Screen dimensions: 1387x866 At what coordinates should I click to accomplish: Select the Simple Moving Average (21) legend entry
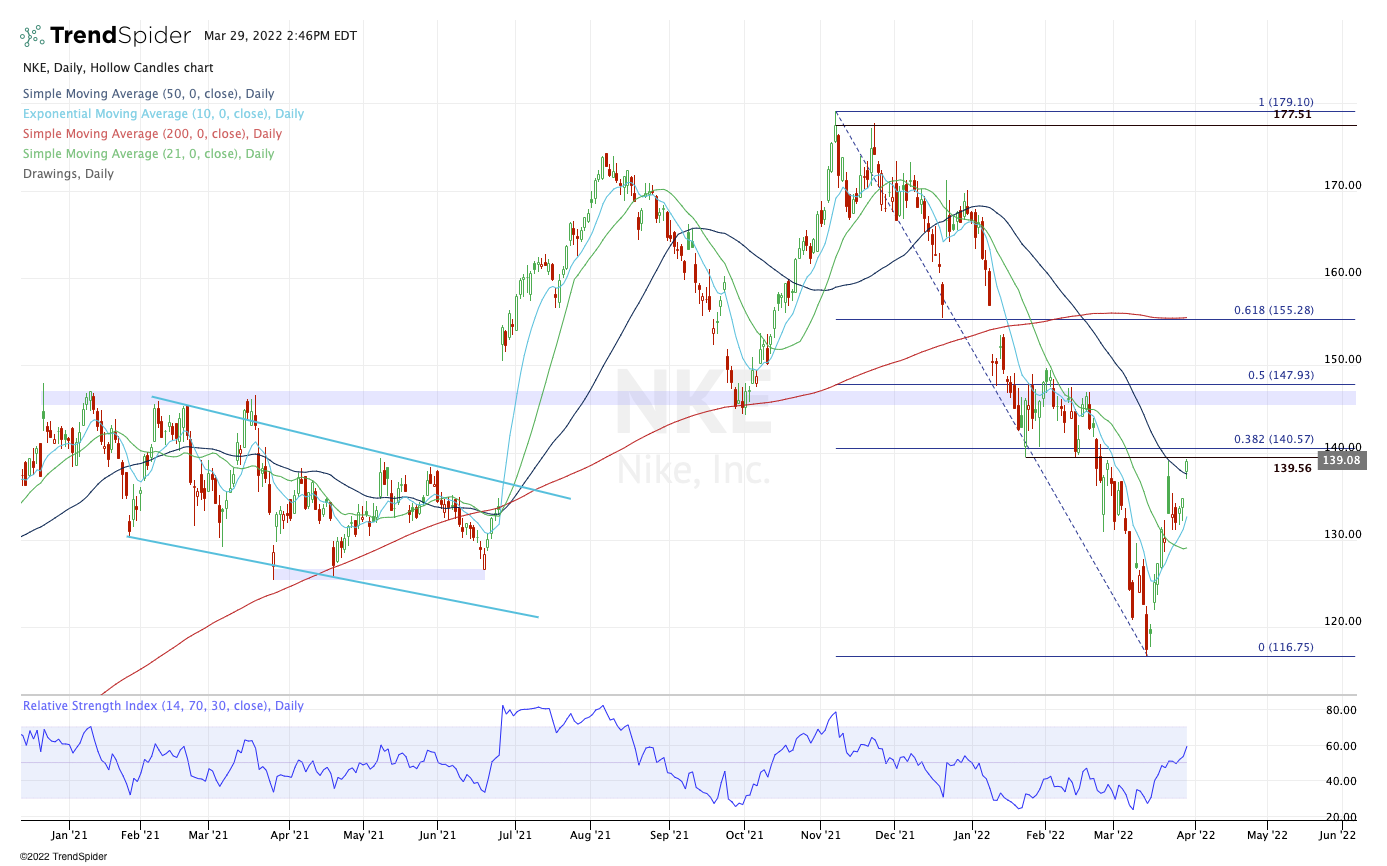pos(148,154)
